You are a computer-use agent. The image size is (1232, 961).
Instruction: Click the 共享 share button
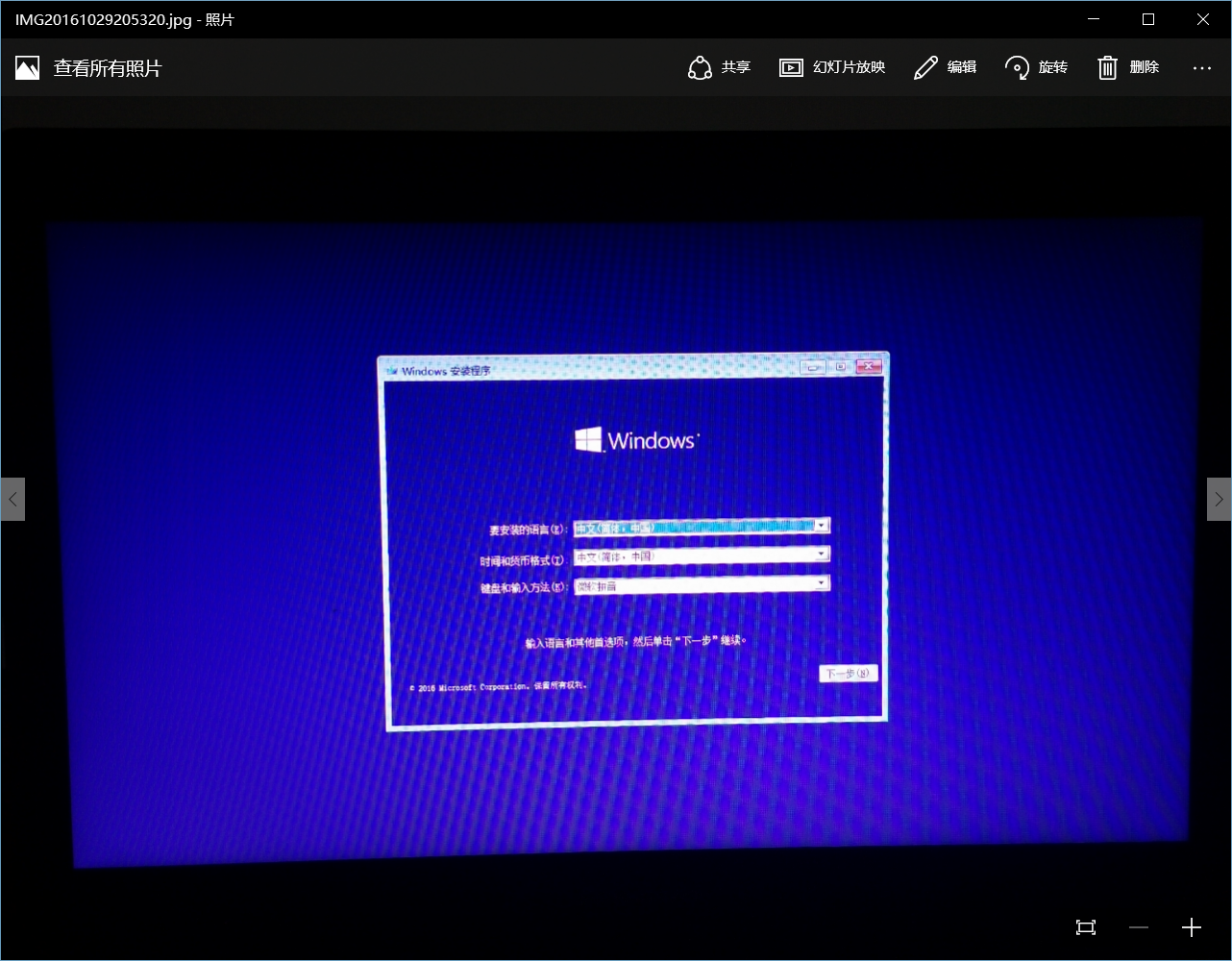(719, 67)
